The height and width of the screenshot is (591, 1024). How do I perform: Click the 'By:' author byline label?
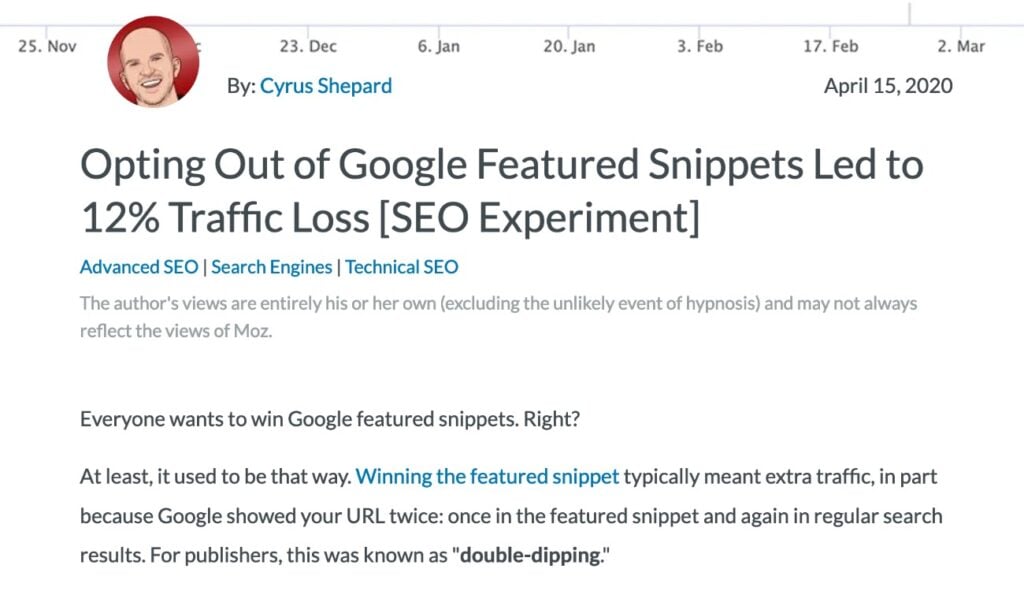(x=241, y=86)
